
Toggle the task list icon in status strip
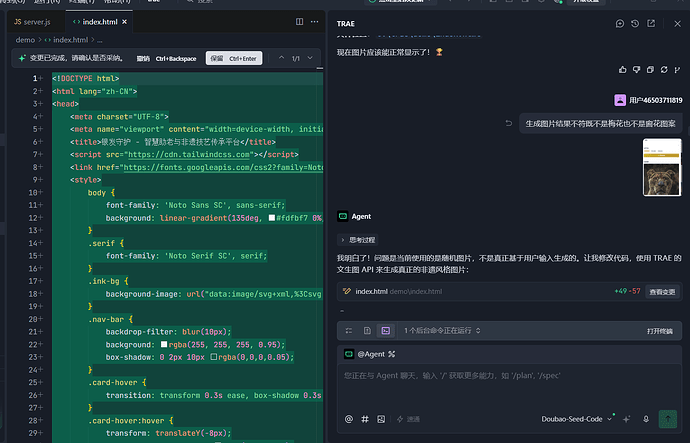[x=349, y=330]
